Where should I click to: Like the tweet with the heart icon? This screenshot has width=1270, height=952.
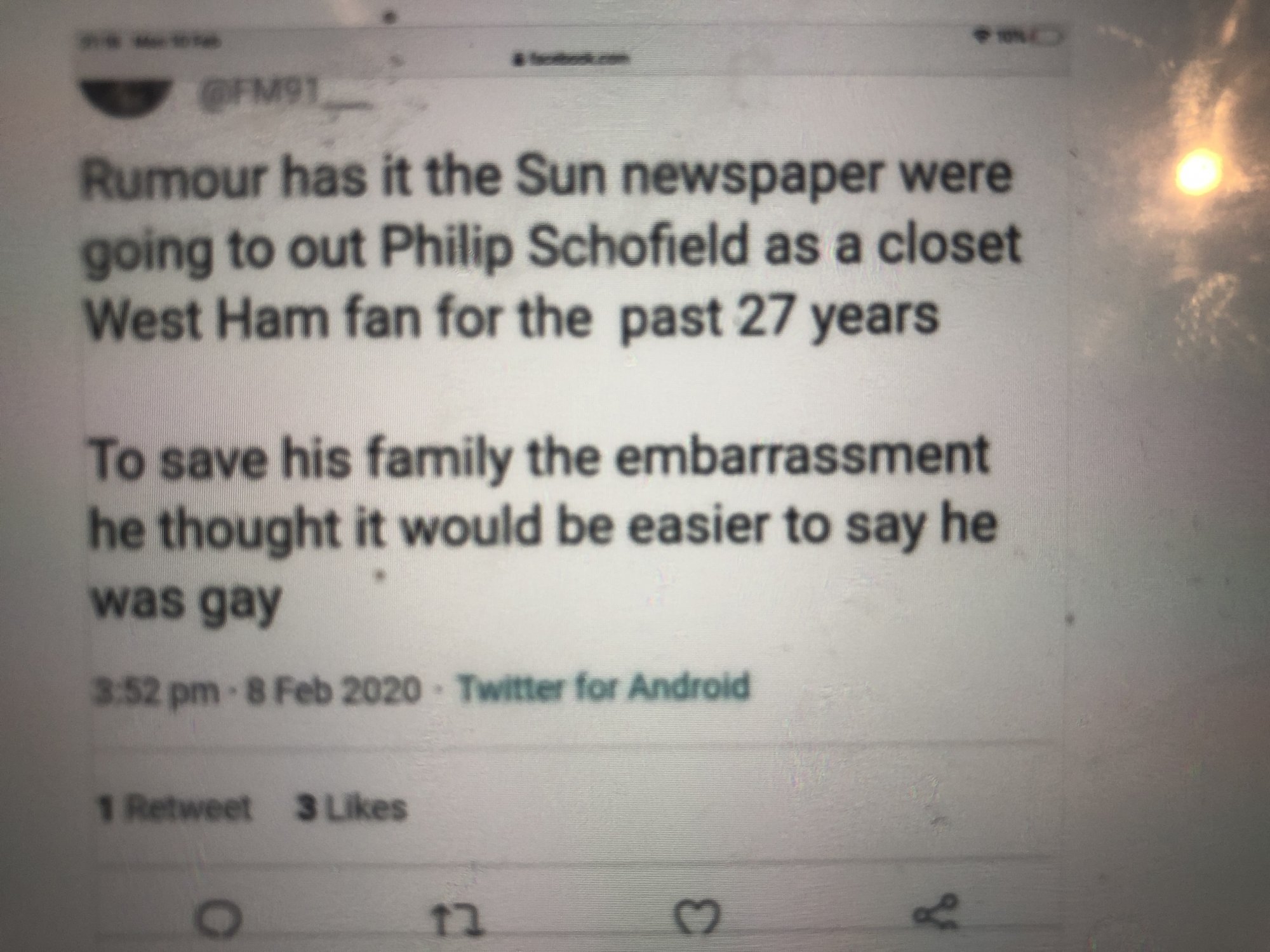(x=700, y=915)
